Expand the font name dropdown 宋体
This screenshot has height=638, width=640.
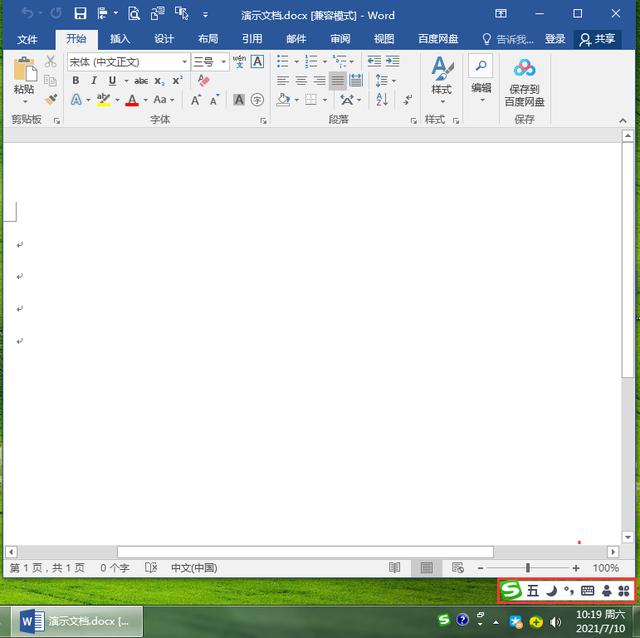184,62
